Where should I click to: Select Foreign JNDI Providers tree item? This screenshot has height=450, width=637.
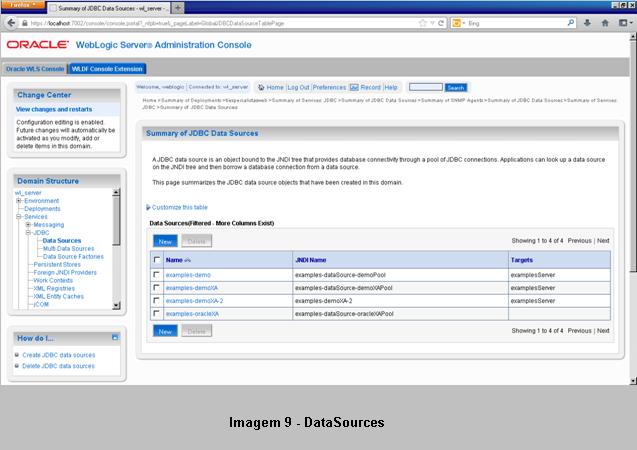(65, 273)
